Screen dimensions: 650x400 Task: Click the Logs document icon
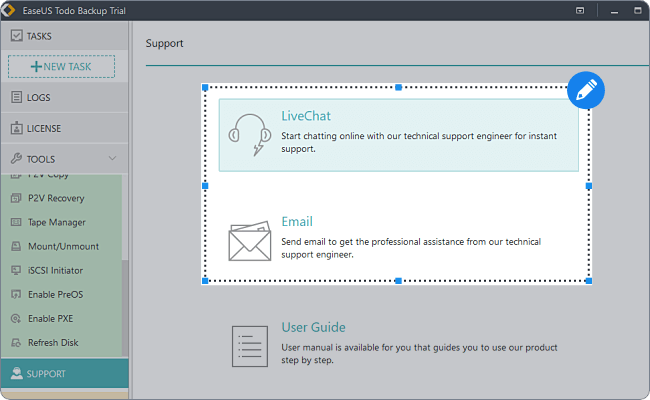pyautogui.click(x=17, y=97)
